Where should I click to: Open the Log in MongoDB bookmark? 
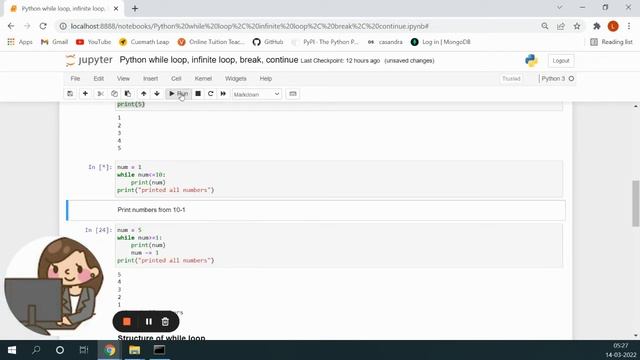click(x=441, y=42)
